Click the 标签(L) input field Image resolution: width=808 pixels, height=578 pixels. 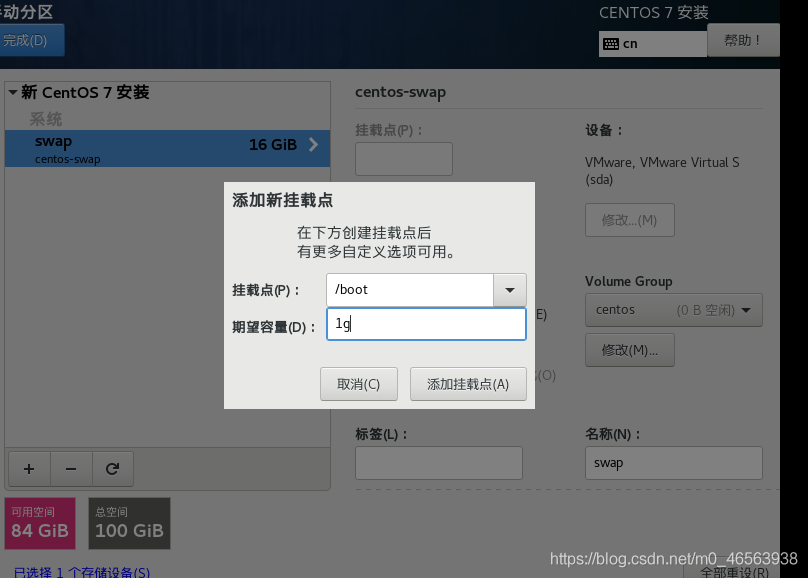click(438, 463)
